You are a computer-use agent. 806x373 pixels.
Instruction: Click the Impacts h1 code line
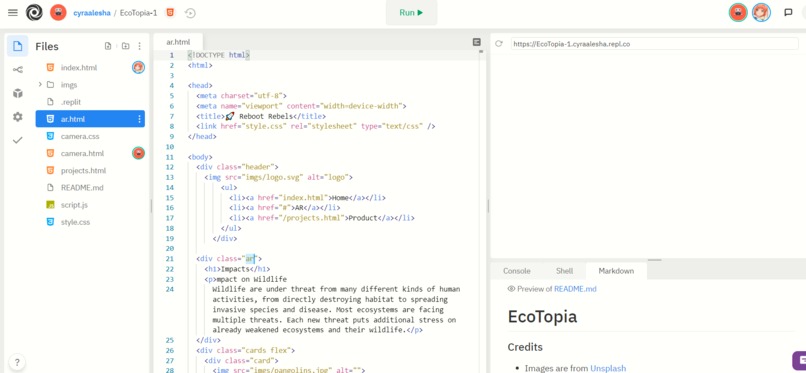(237, 269)
